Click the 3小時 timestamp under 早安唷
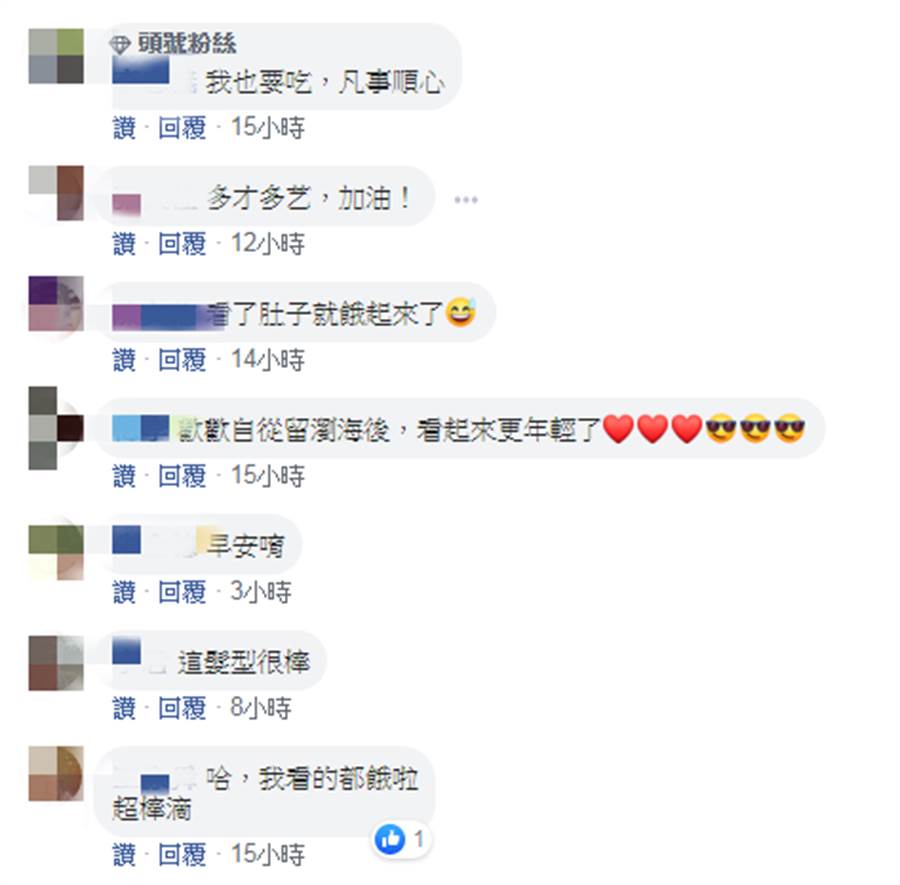 coord(261,592)
